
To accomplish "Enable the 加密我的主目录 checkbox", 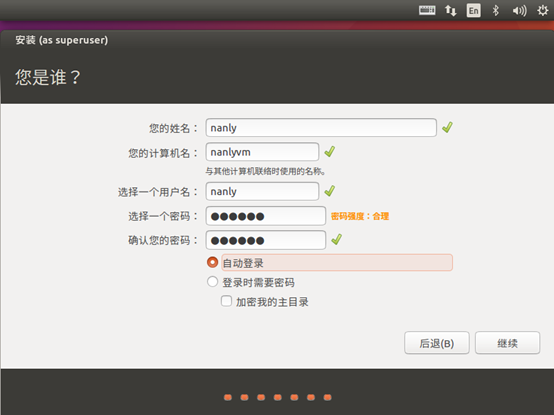I will click(x=226, y=301).
